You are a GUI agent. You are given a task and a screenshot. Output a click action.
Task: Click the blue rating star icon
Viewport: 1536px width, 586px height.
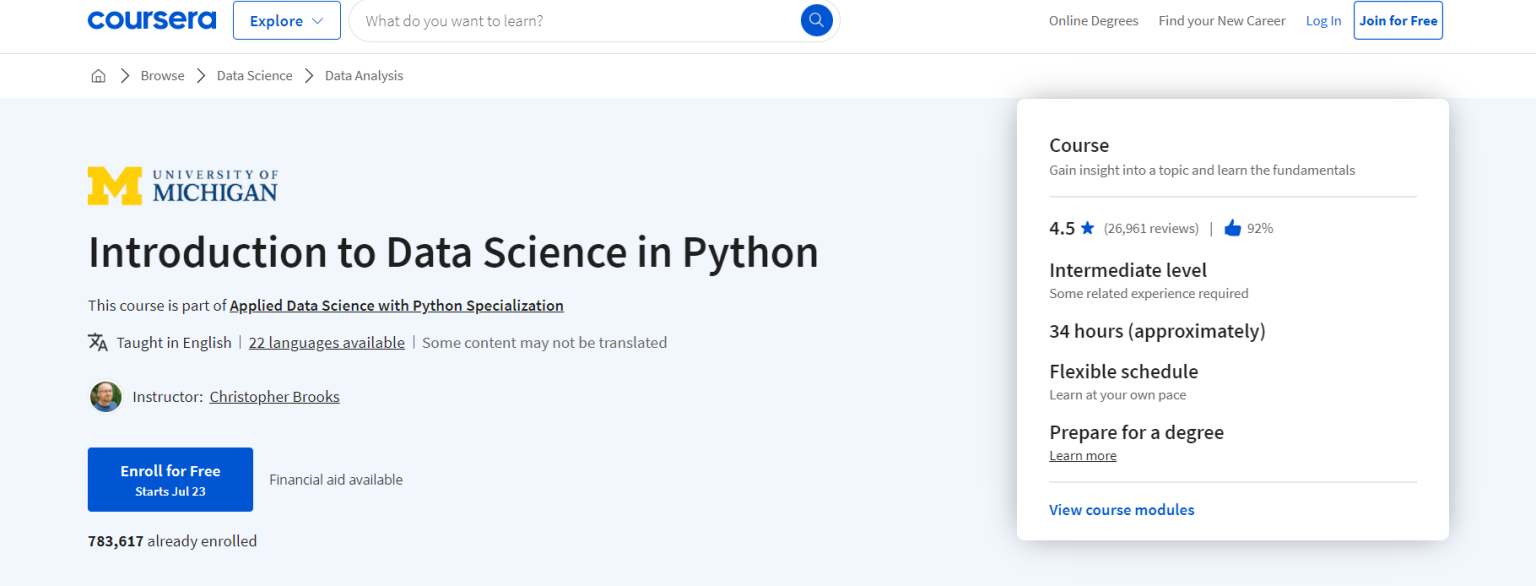(1087, 228)
